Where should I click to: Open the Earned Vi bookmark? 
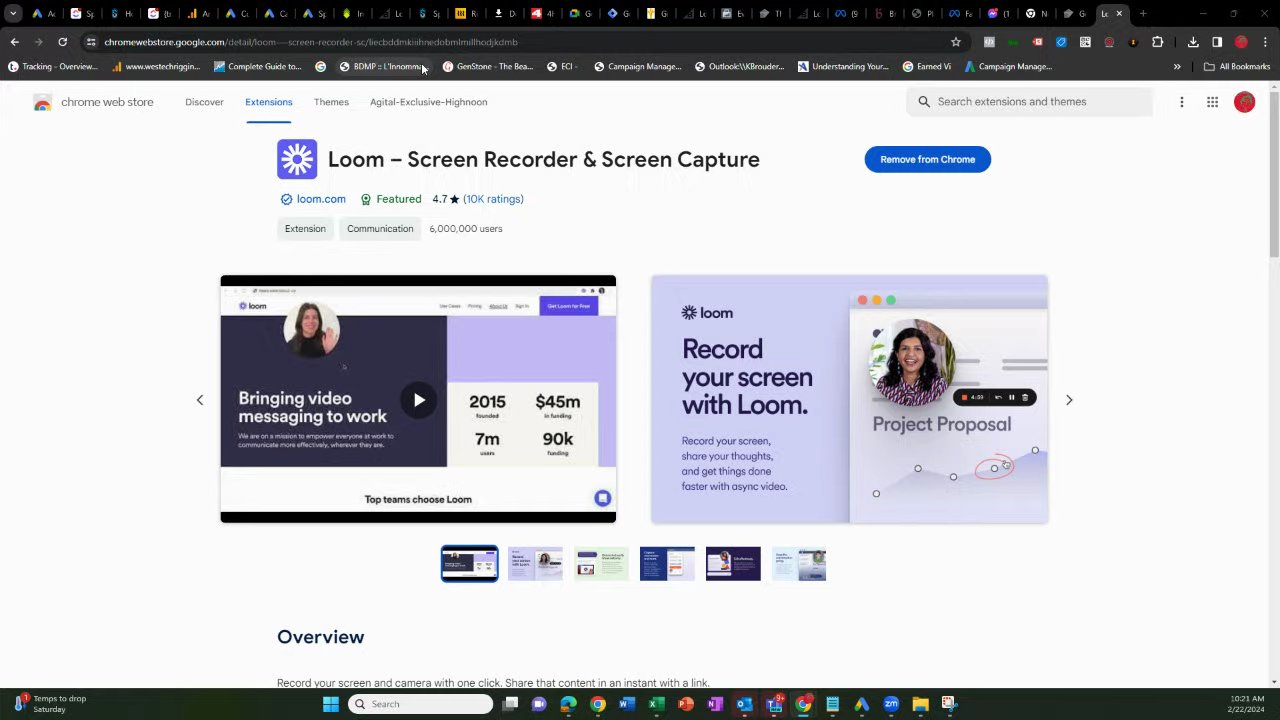(927, 67)
